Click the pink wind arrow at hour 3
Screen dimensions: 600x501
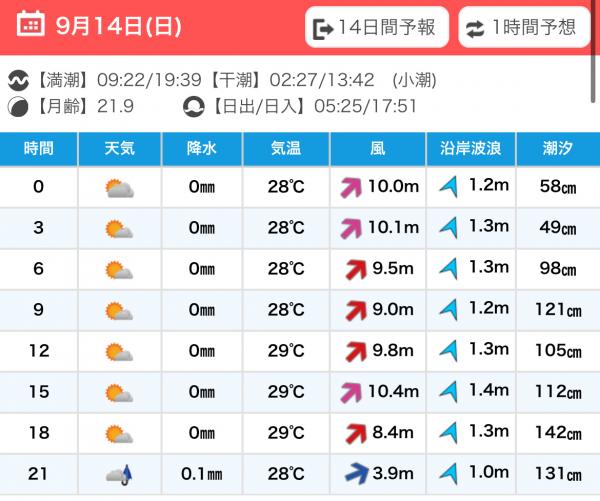pyautogui.click(x=352, y=228)
